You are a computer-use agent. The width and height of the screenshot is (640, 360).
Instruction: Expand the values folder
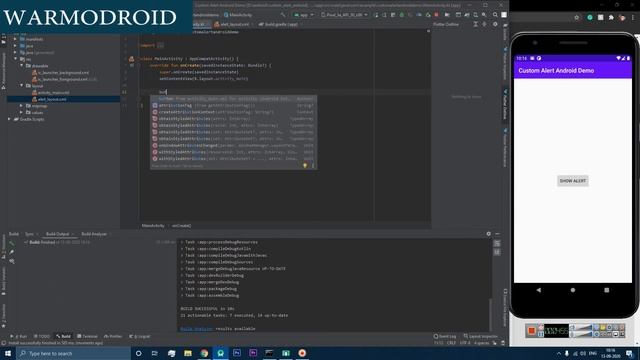[x=22, y=112]
